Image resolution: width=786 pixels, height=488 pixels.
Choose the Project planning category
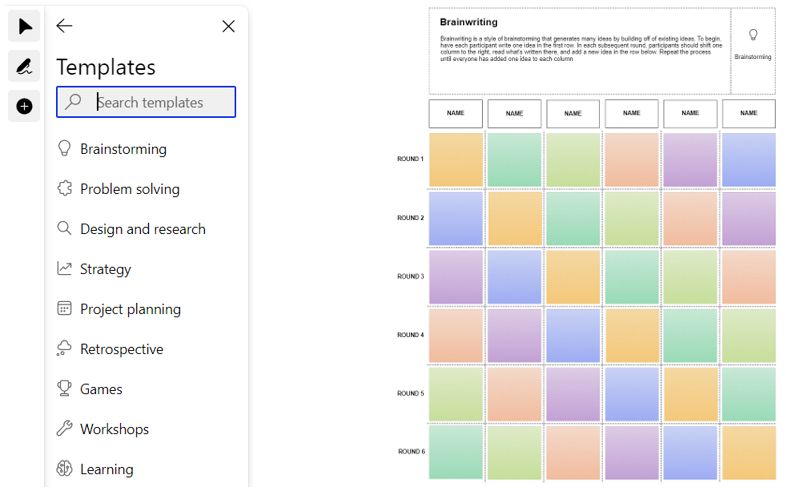tap(130, 309)
